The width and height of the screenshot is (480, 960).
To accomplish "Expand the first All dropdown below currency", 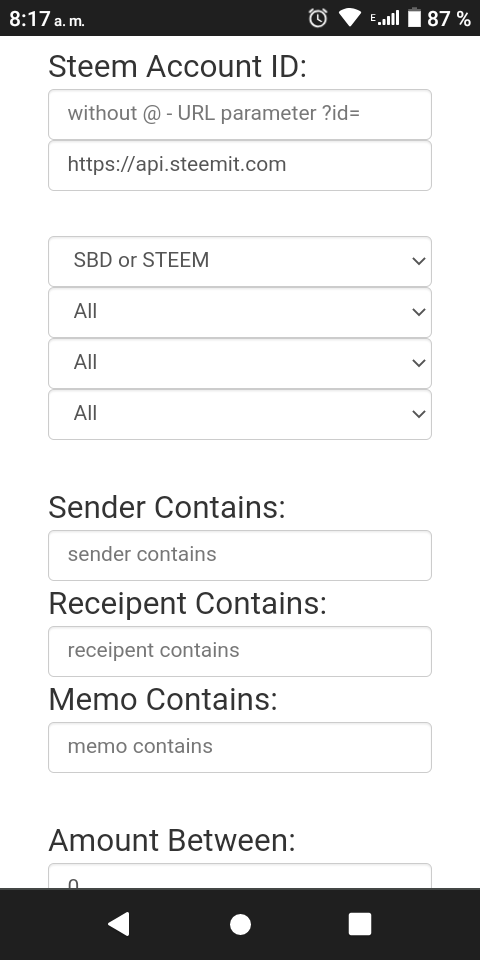I will pos(240,312).
